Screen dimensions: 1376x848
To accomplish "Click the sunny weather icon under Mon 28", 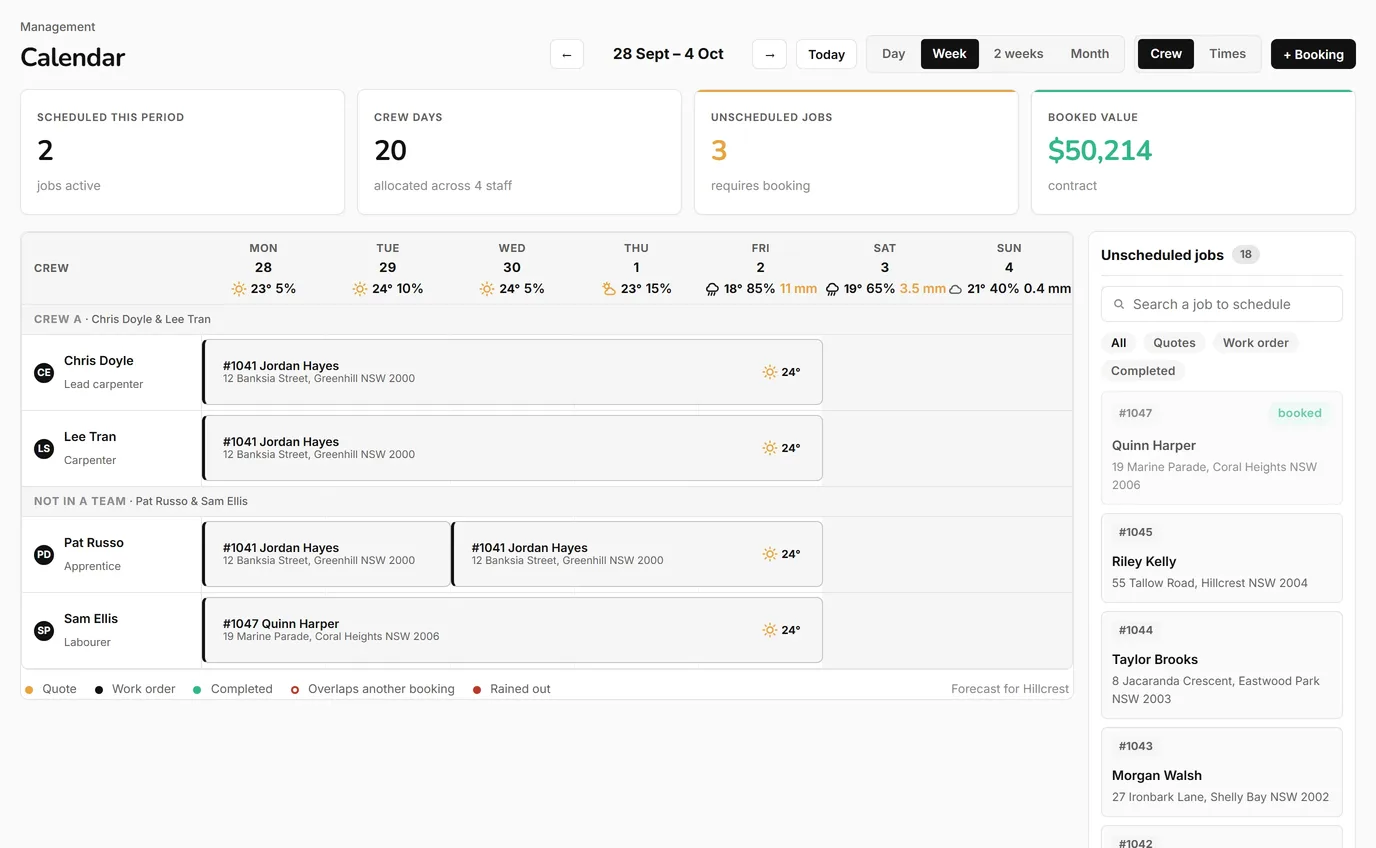I will tap(239, 289).
